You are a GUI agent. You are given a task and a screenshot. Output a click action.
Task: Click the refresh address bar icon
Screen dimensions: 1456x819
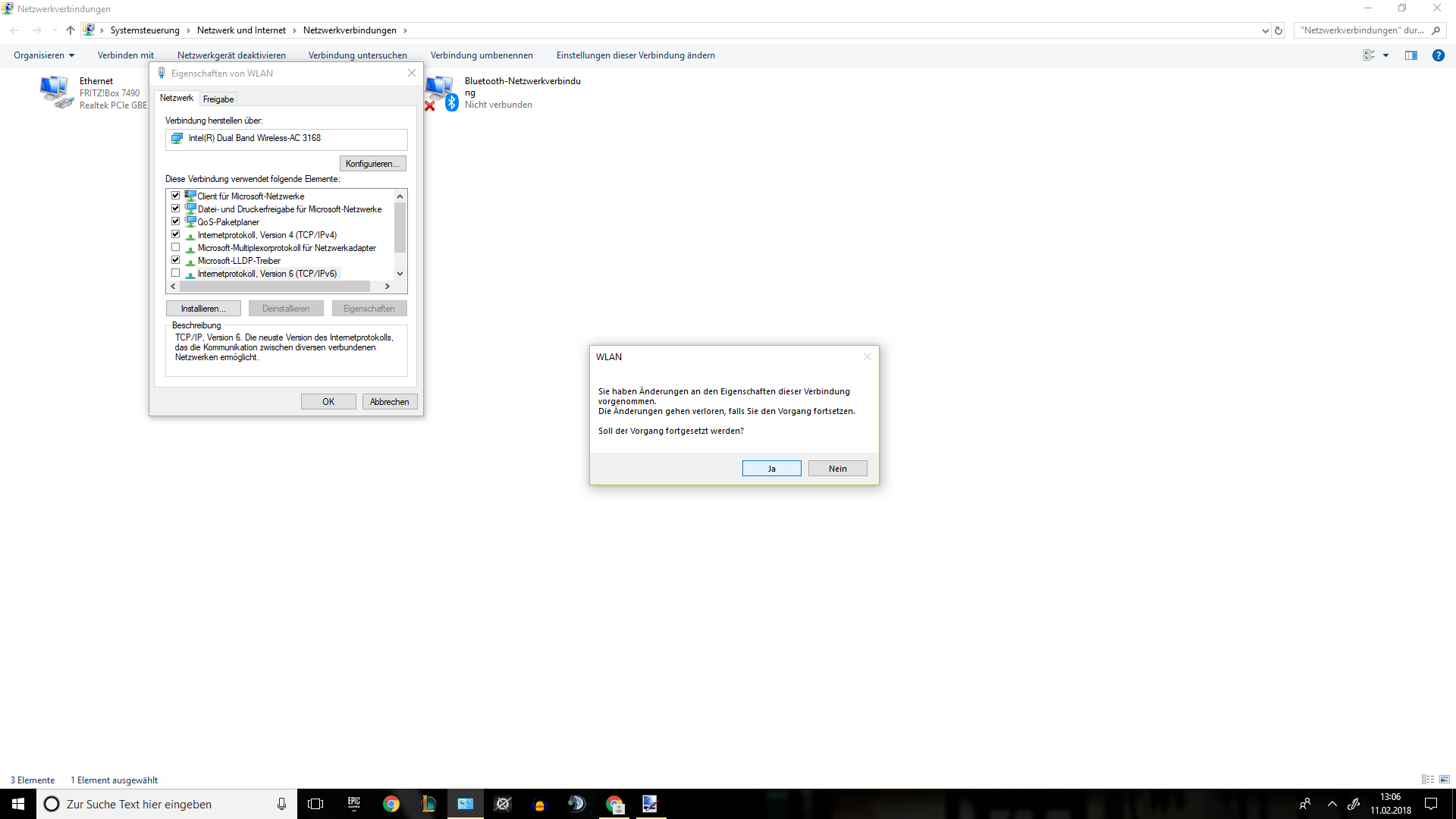click(x=1279, y=30)
